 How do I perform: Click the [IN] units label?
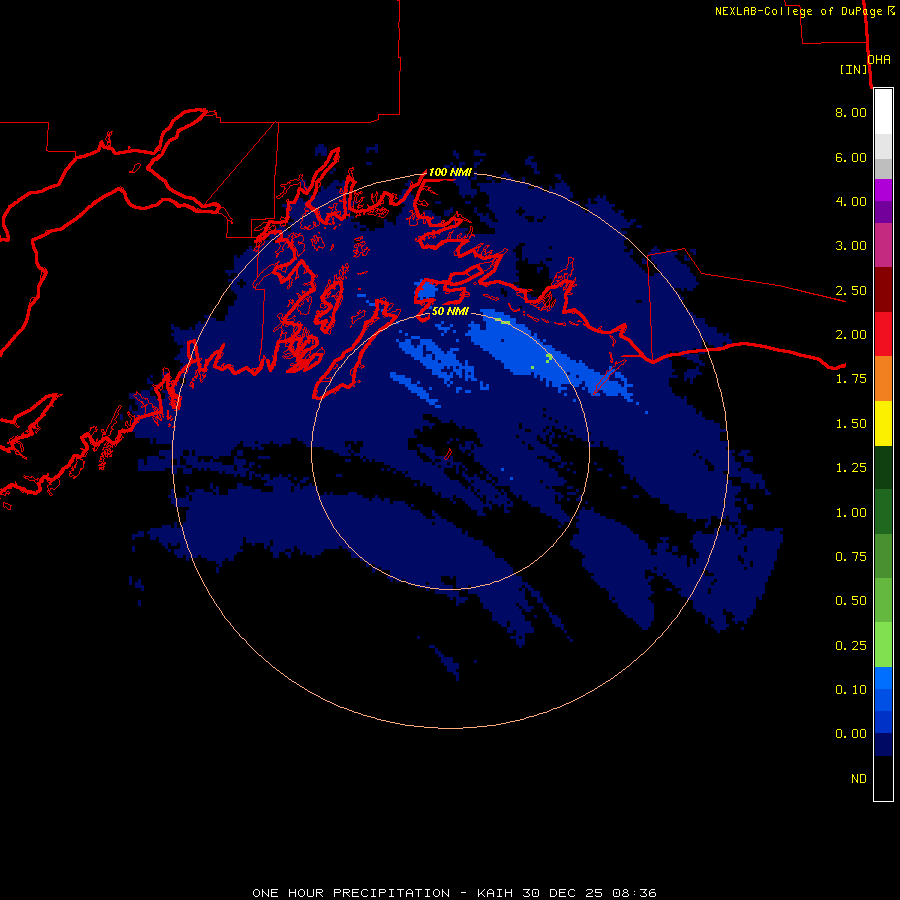coord(854,70)
